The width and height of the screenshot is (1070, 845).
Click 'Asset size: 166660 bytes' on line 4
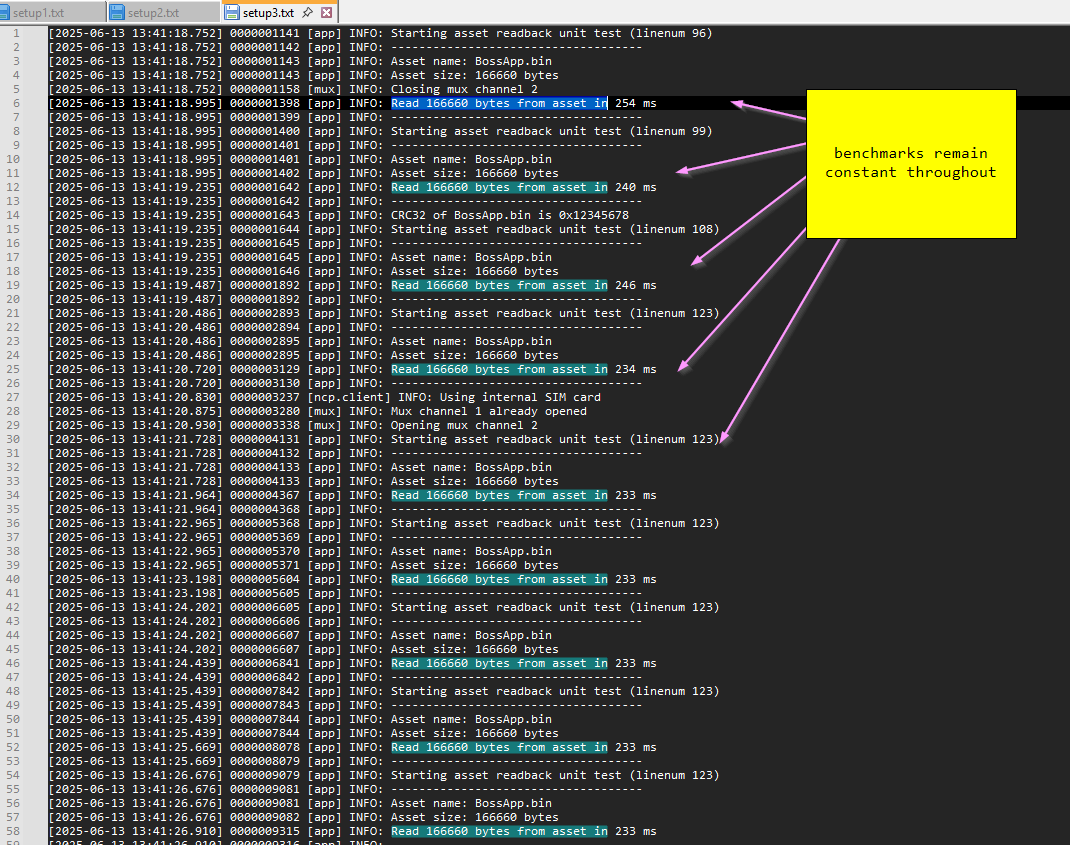[x=474, y=75]
